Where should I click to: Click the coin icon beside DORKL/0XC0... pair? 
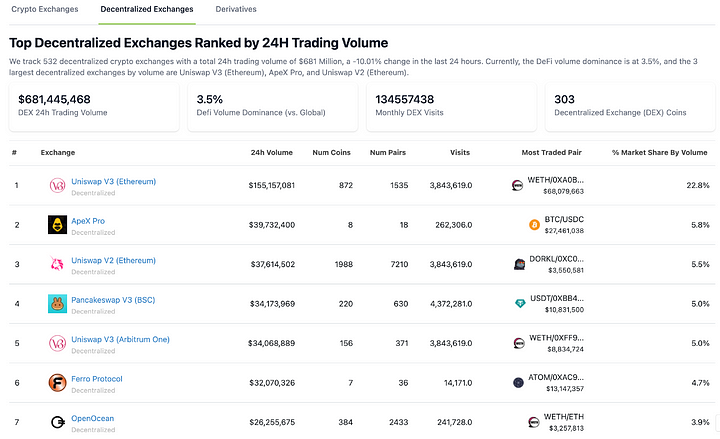pyautogui.click(x=519, y=264)
